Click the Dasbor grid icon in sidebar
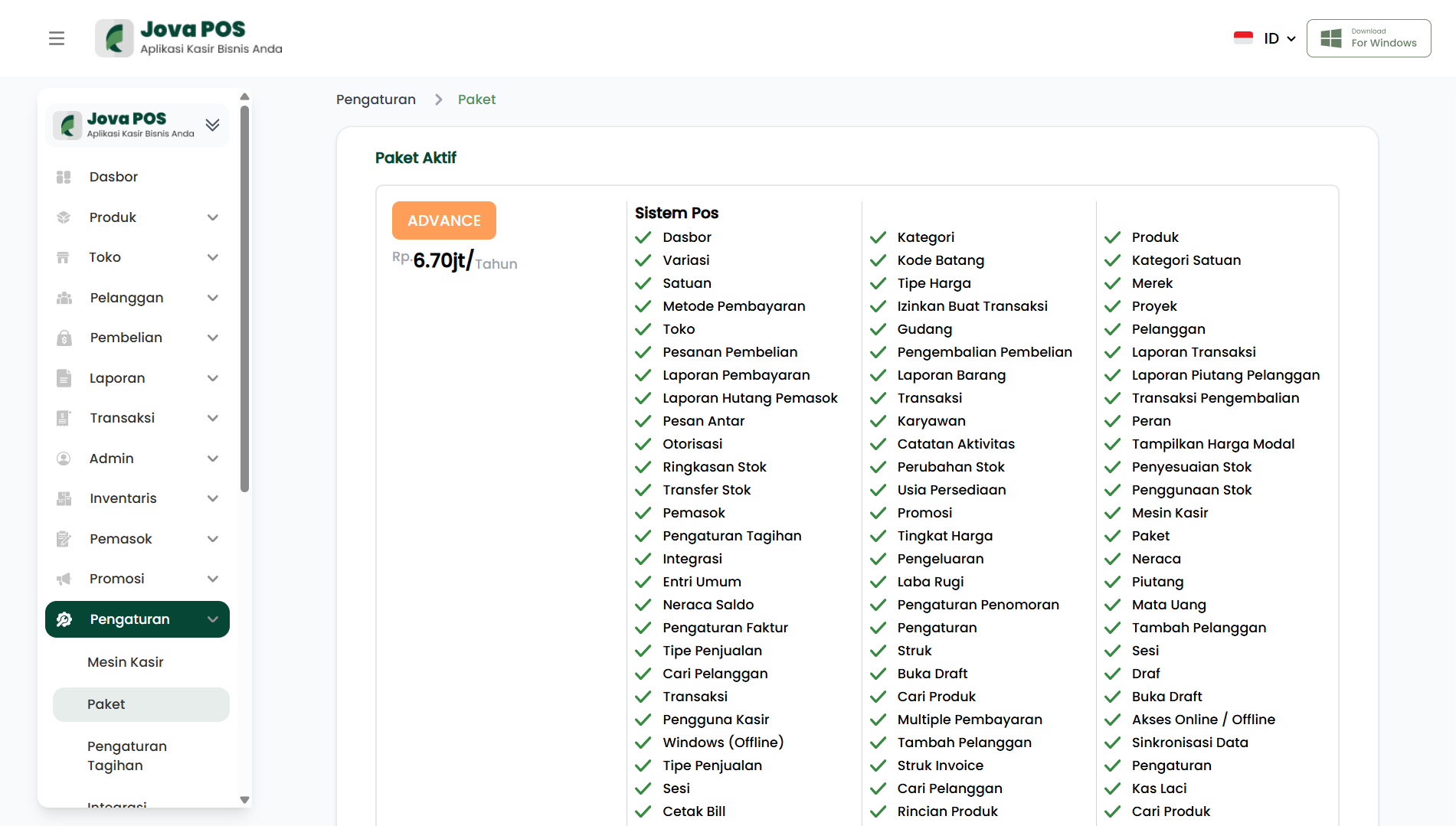 [64, 177]
